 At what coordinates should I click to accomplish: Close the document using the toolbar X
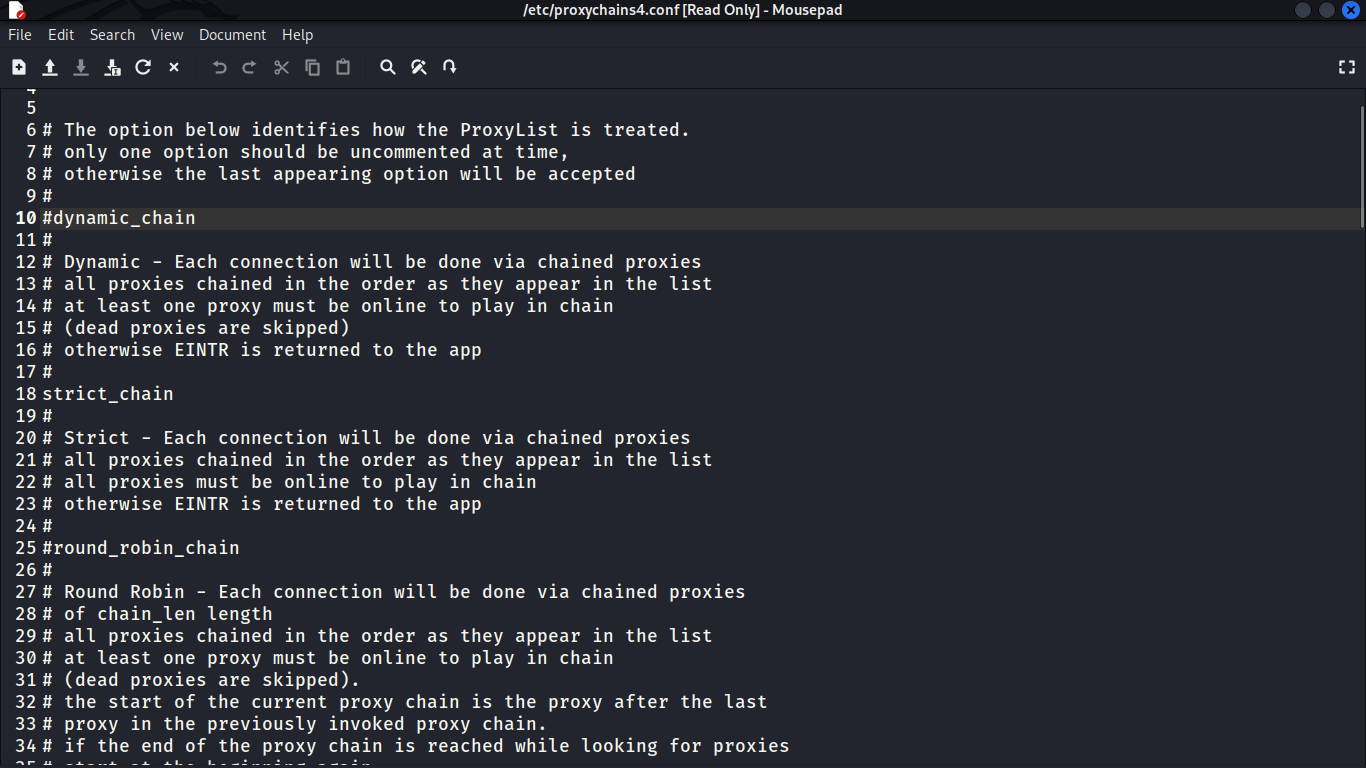174,67
